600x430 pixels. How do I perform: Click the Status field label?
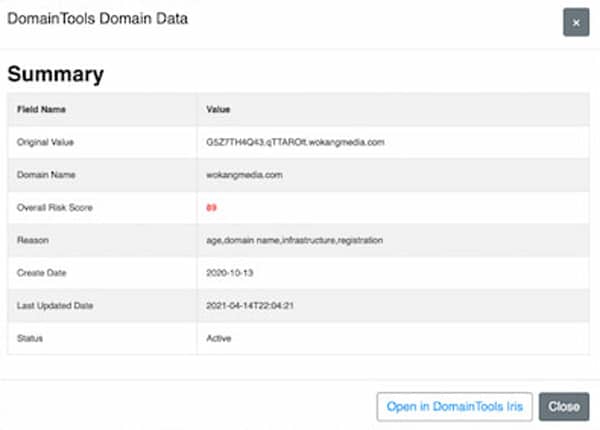pyautogui.click(x=29, y=338)
